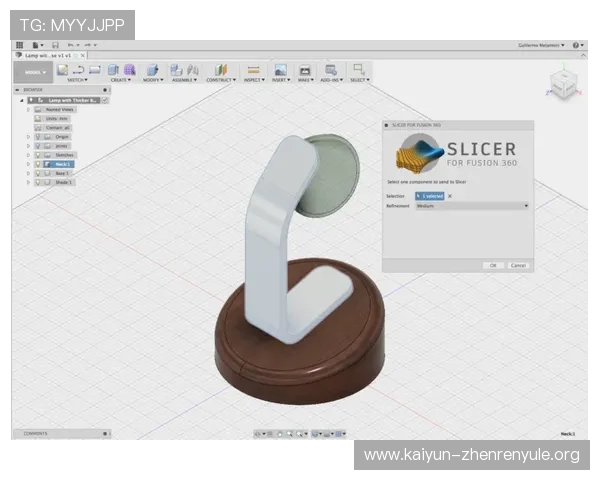Click the Help question mark icon
Screen dimensions: 600x480
(576, 45)
